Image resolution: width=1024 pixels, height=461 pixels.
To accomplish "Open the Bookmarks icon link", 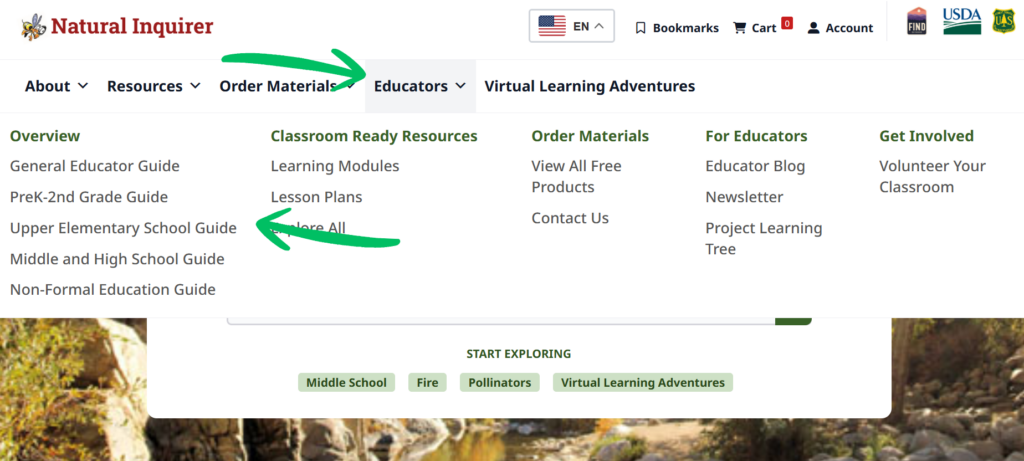I will click(641, 28).
